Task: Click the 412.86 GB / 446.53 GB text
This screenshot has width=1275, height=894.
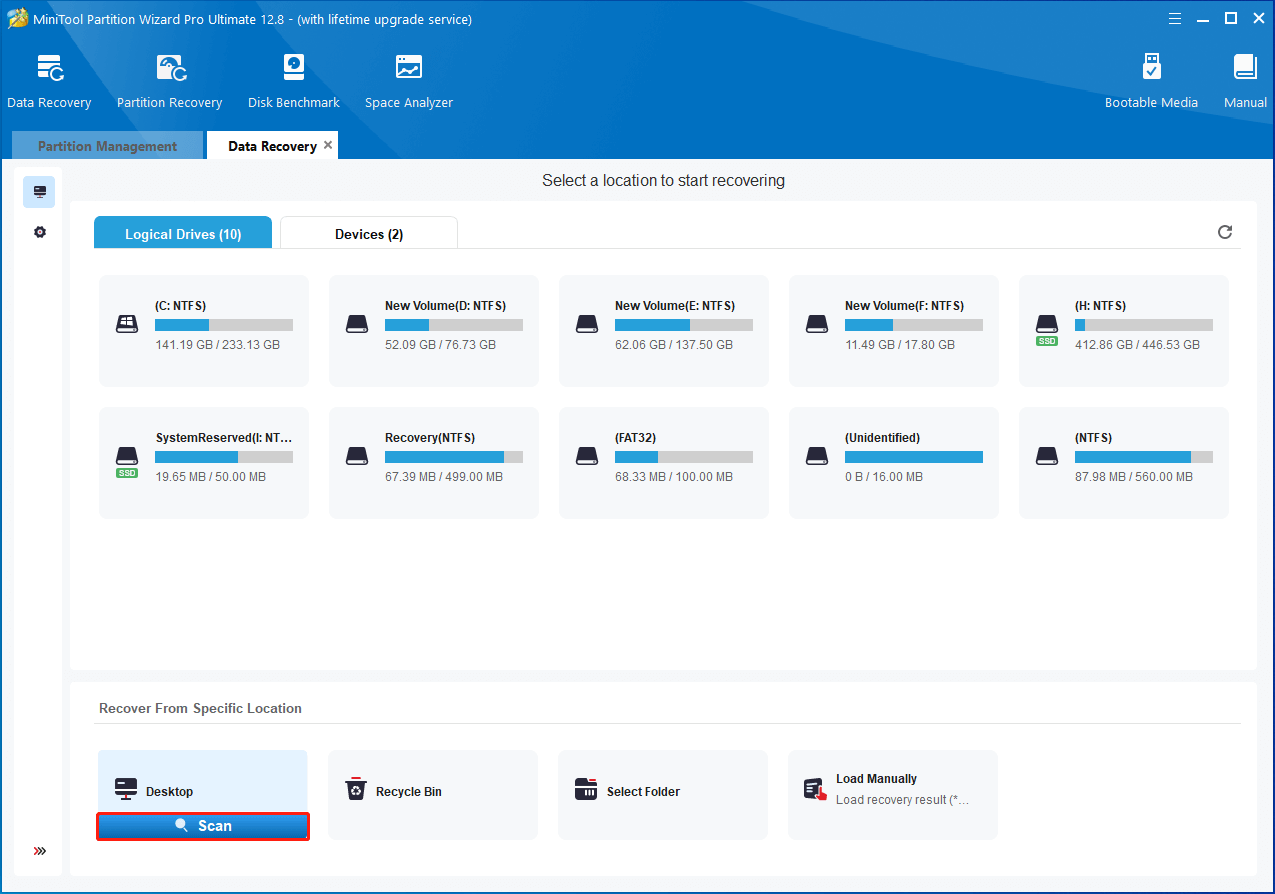Action: [1137, 345]
